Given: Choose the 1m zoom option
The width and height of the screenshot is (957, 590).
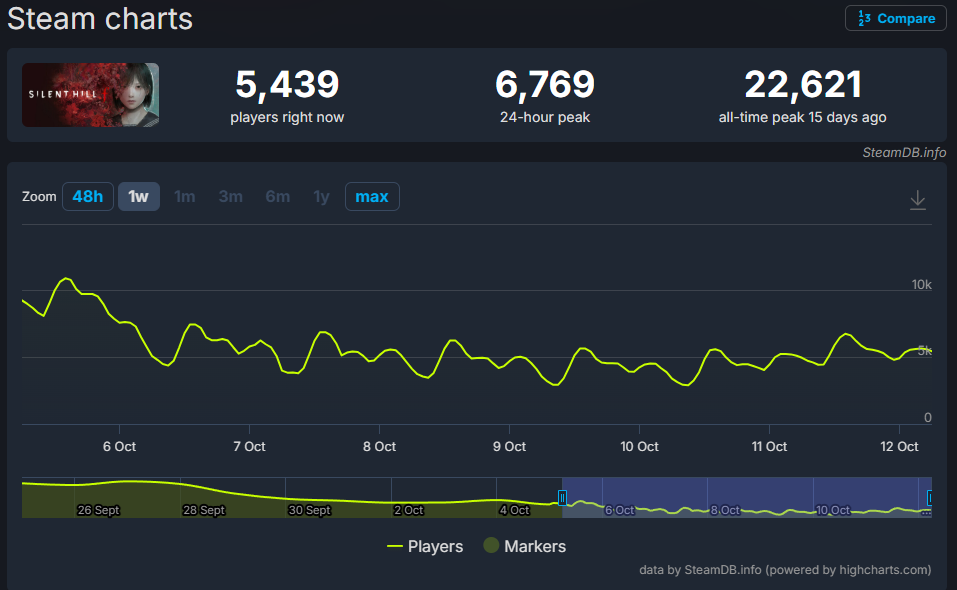Looking at the screenshot, I should coord(184,196).
